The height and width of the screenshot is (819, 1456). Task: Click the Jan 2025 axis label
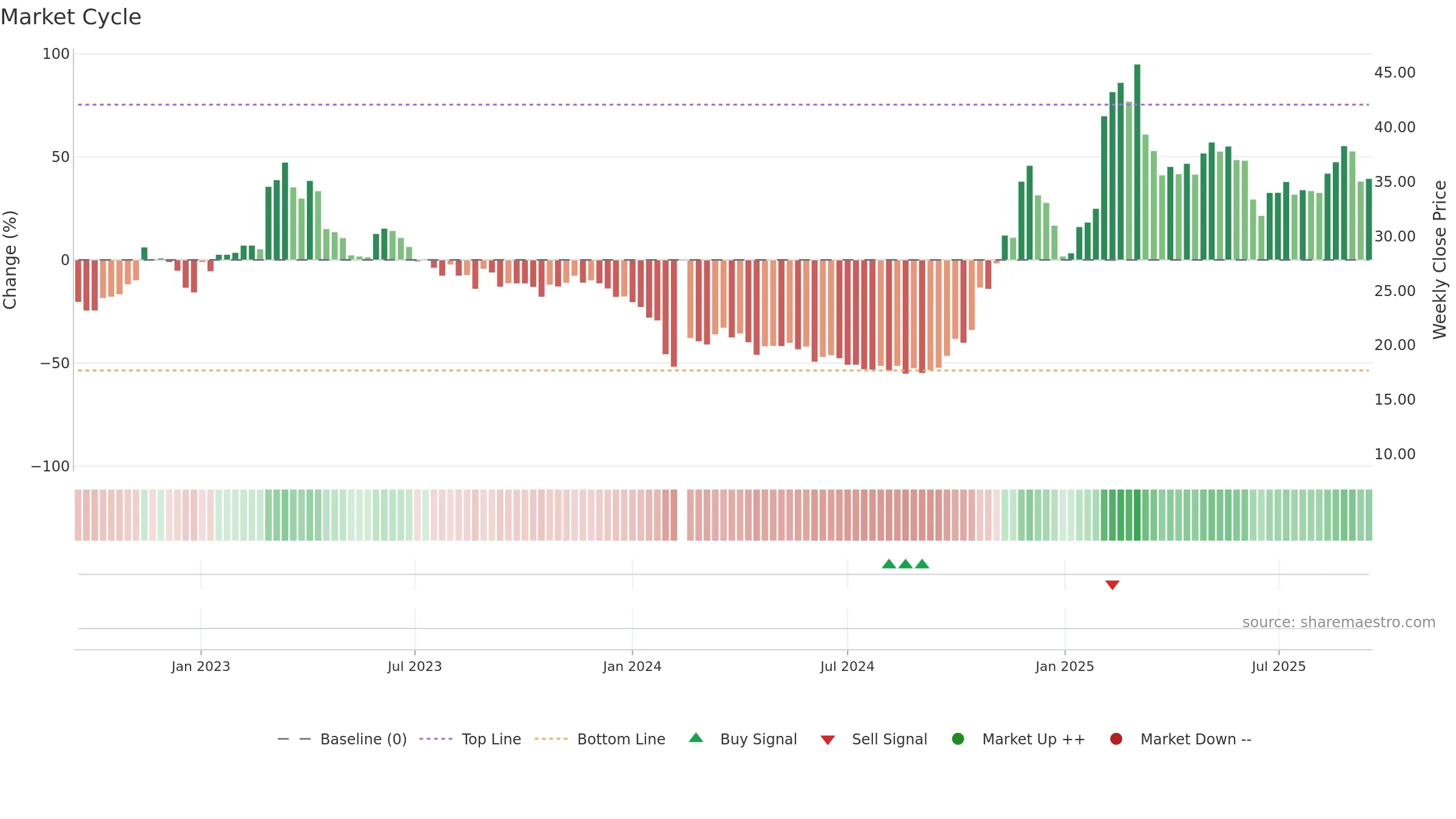(1065, 666)
